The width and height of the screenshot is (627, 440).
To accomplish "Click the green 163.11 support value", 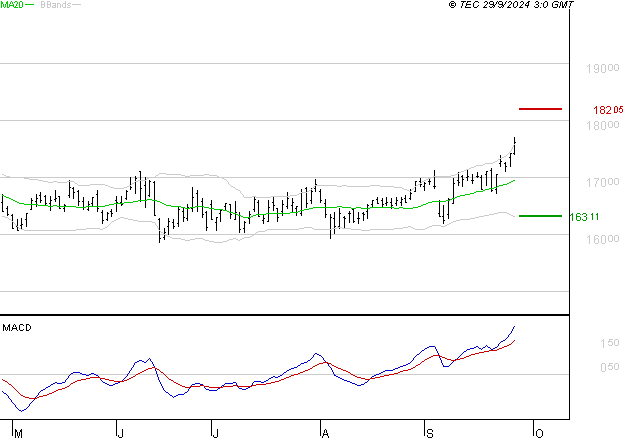I will pos(584,217).
